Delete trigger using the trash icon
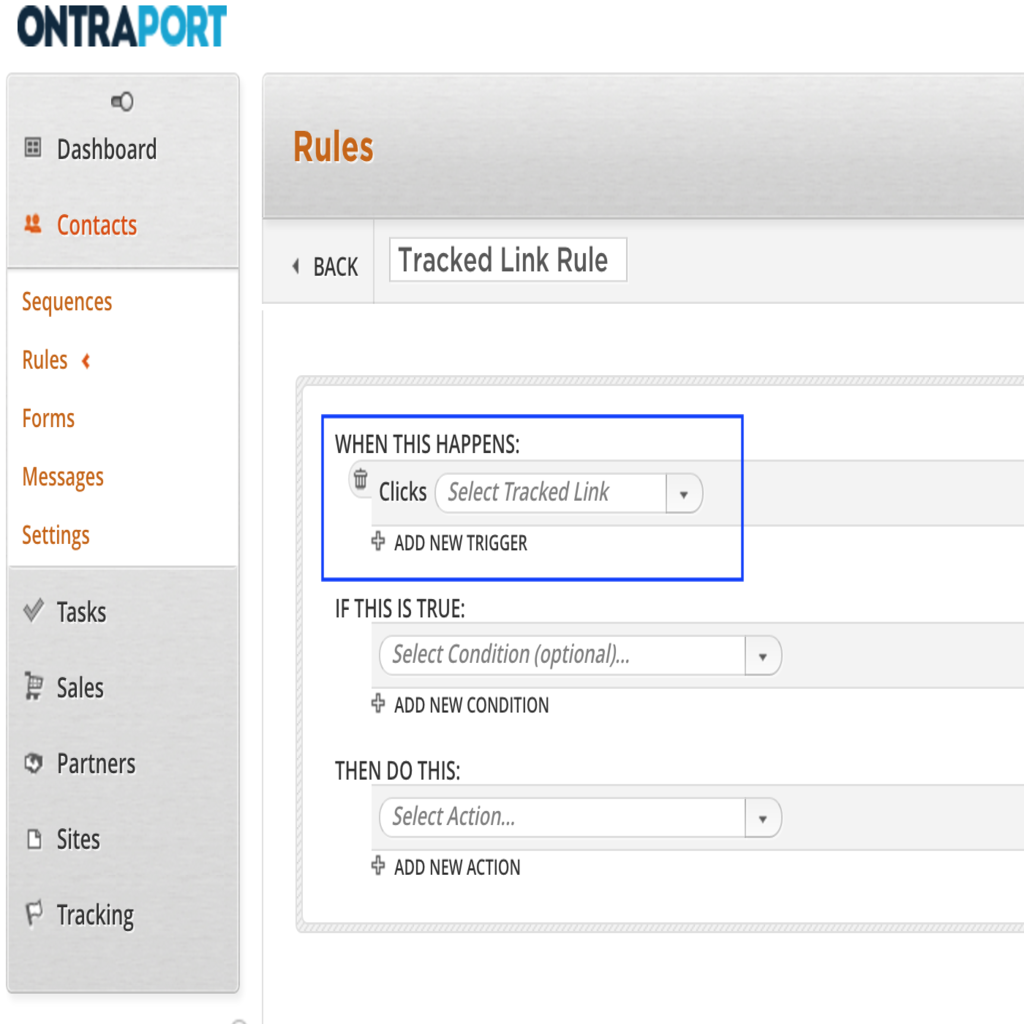1024x1024 pixels. (x=361, y=480)
